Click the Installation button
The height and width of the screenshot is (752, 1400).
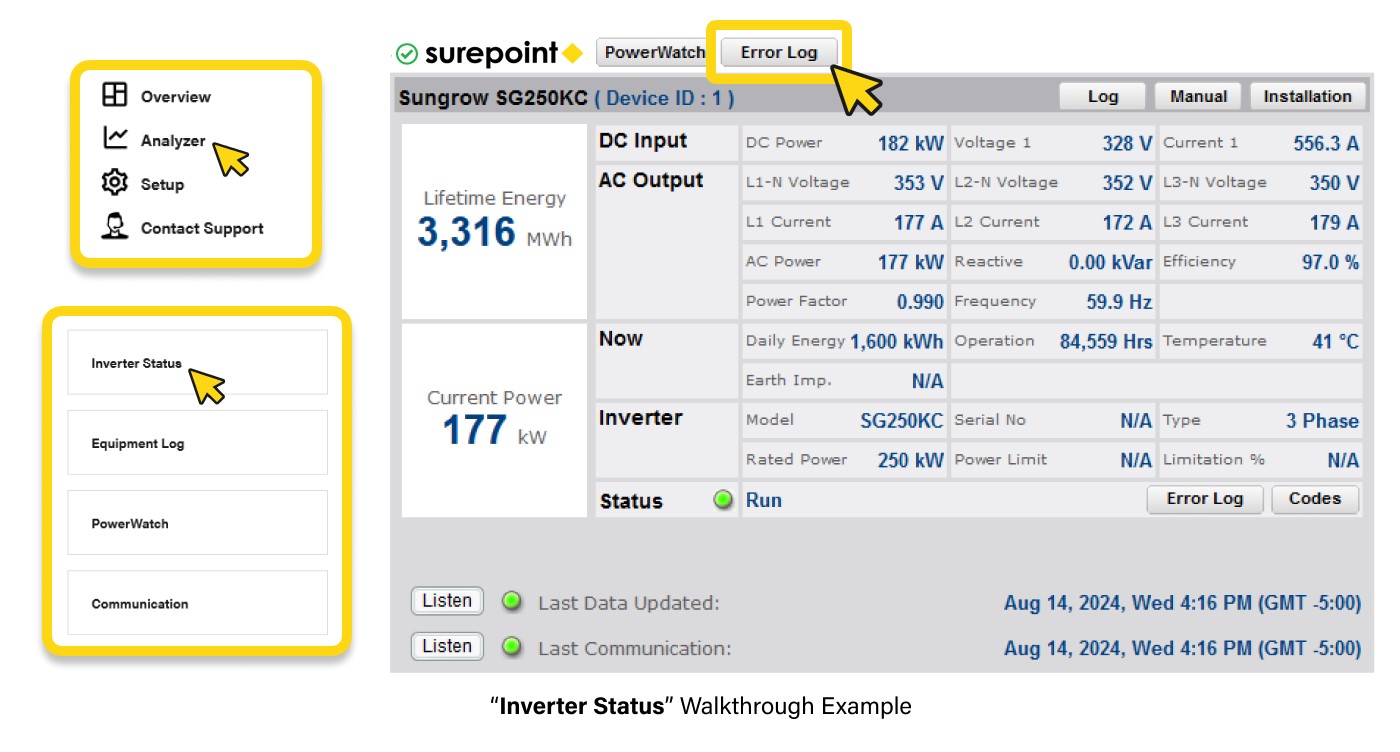[1308, 96]
